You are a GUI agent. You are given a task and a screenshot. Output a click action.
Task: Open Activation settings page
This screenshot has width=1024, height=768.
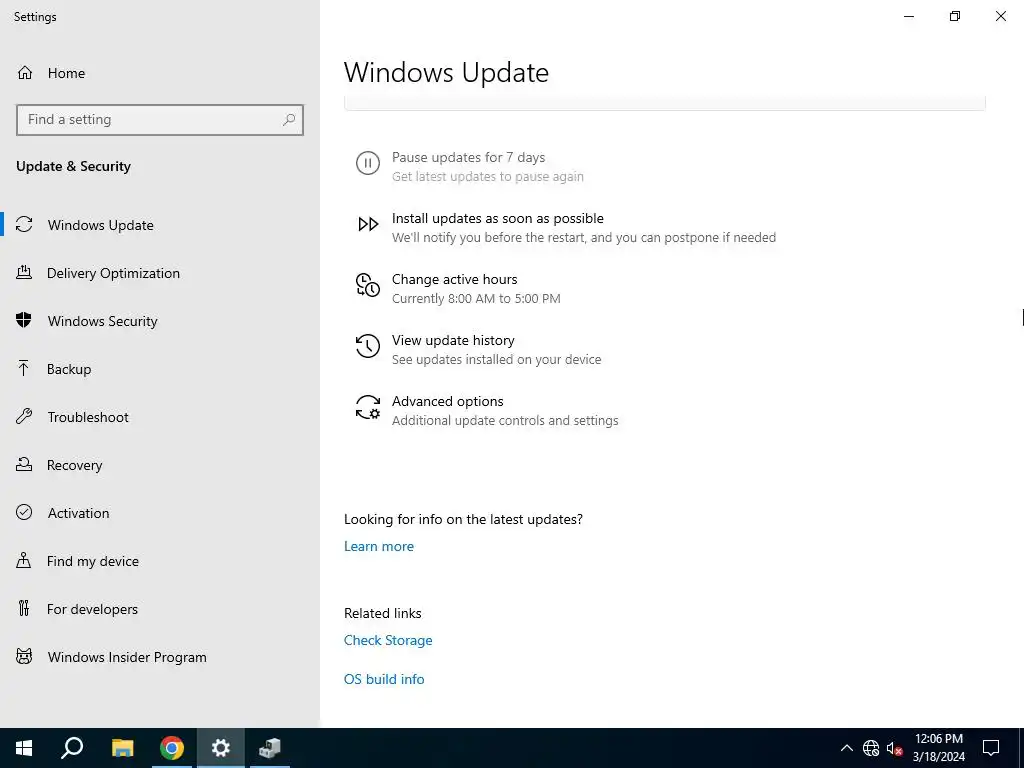point(160,513)
